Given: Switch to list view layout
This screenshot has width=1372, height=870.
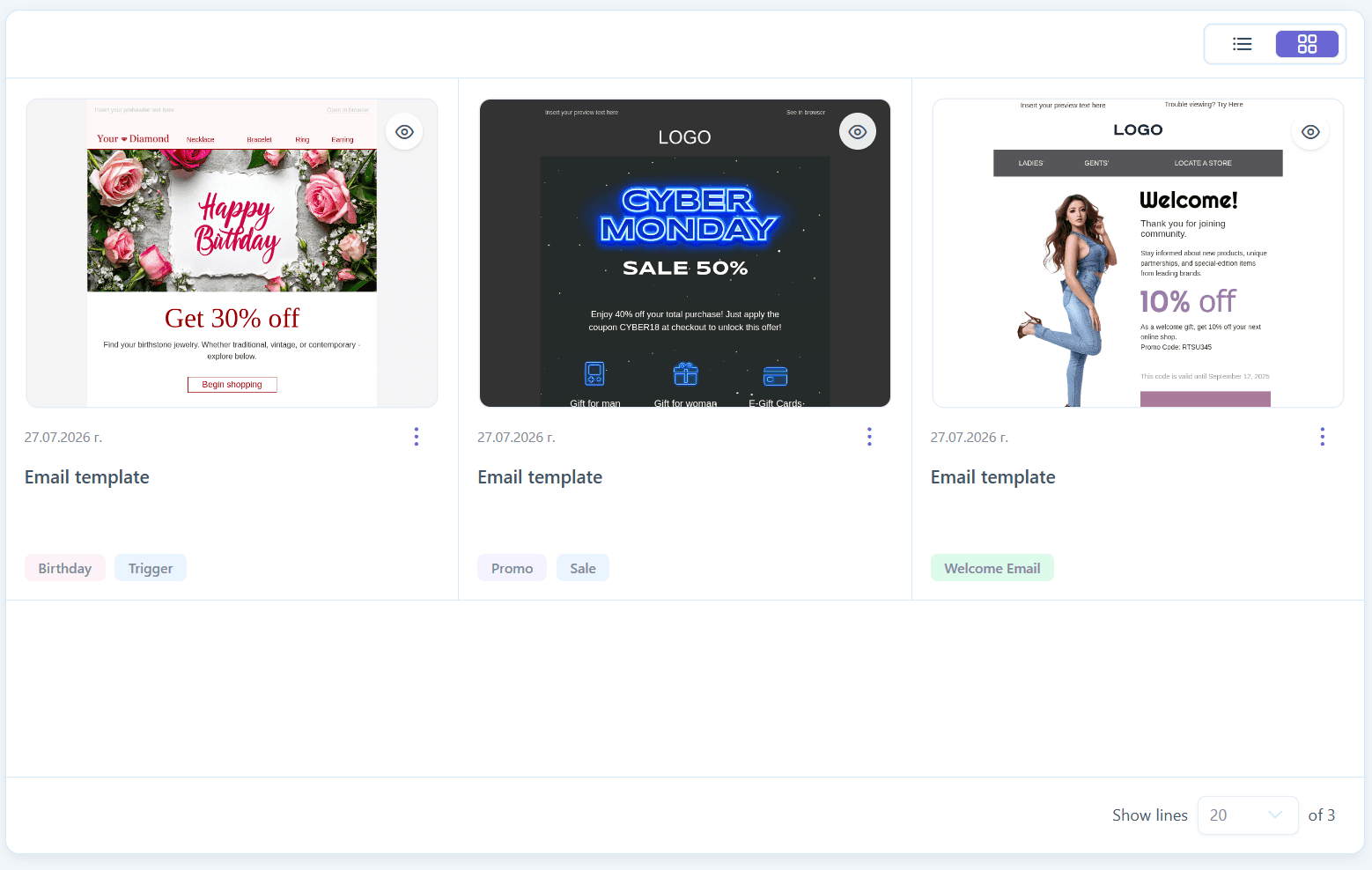Looking at the screenshot, I should tap(1243, 44).
